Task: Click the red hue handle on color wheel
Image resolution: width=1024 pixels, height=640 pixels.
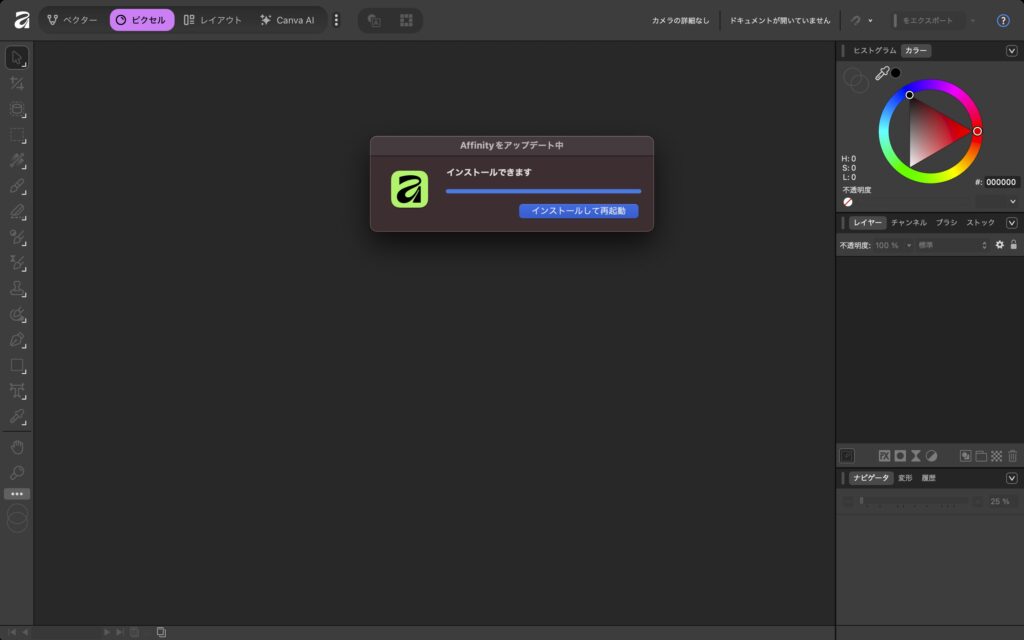Action: 977,131
